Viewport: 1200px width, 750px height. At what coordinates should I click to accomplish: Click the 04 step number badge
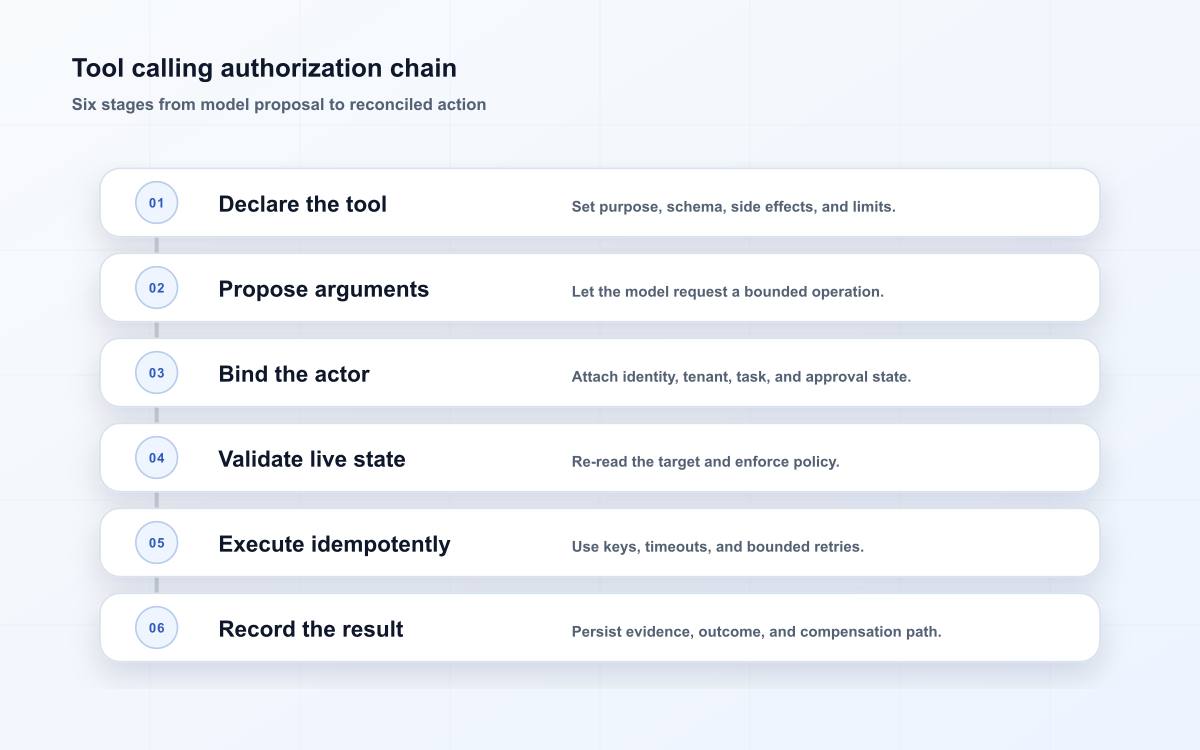(157, 458)
